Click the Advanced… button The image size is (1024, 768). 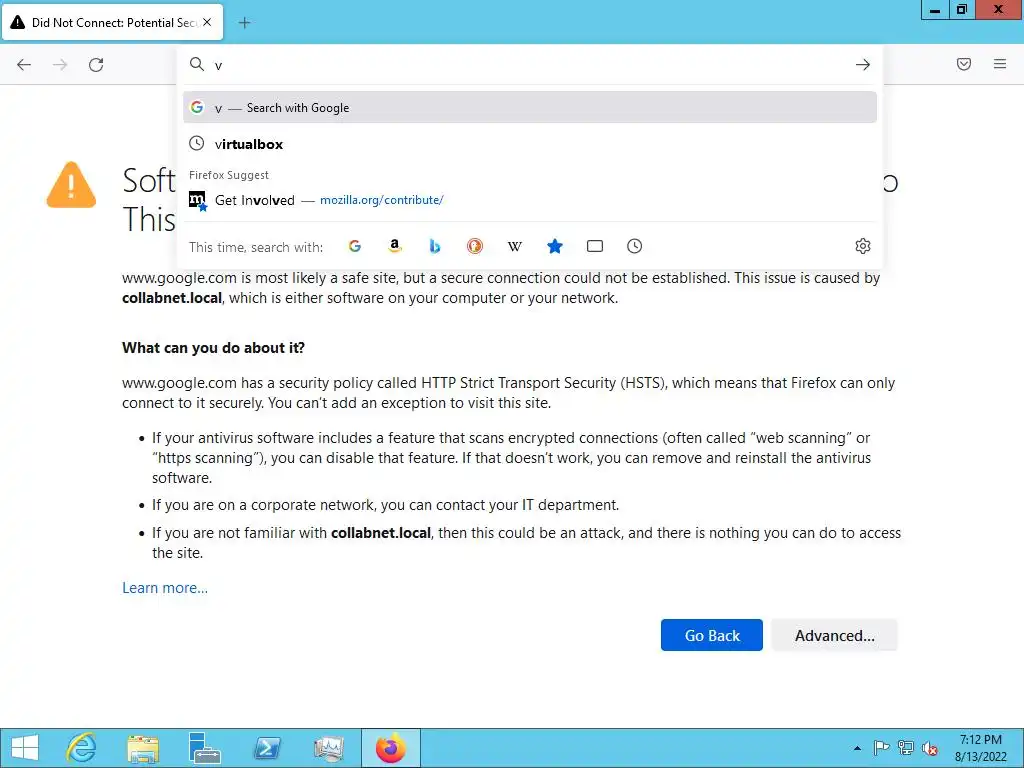(834, 635)
